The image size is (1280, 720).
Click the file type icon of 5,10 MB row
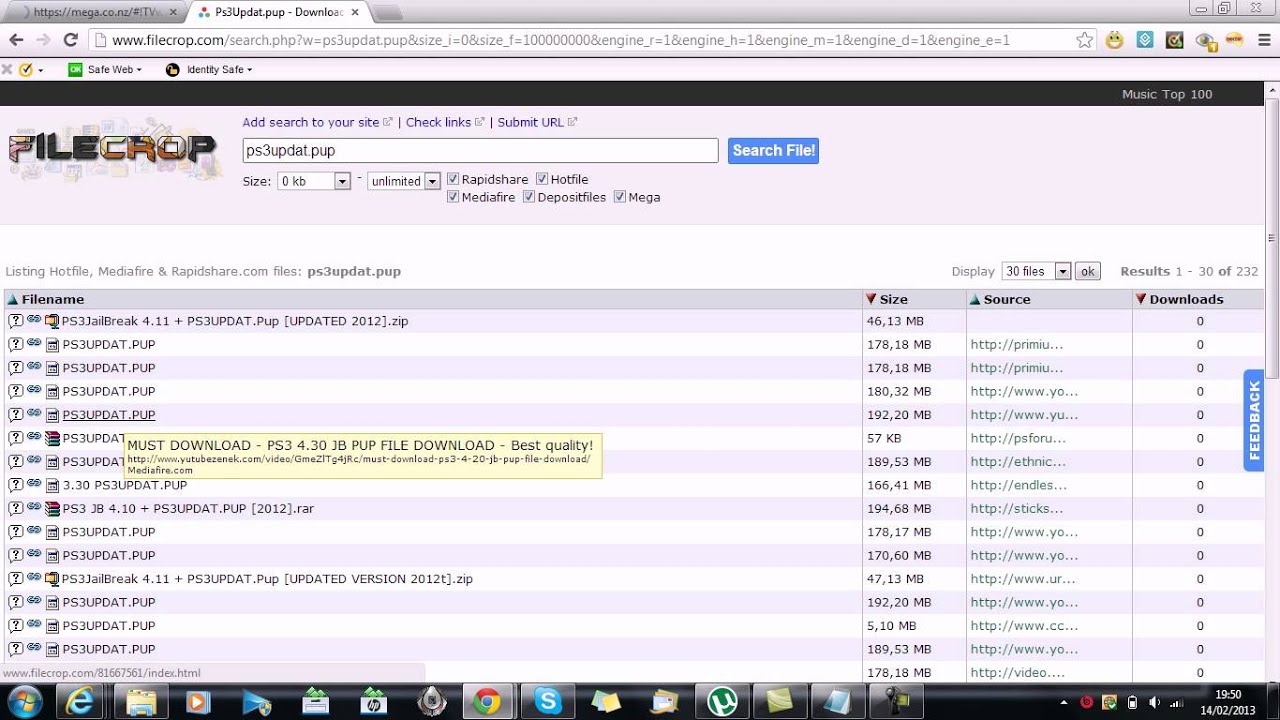point(52,626)
